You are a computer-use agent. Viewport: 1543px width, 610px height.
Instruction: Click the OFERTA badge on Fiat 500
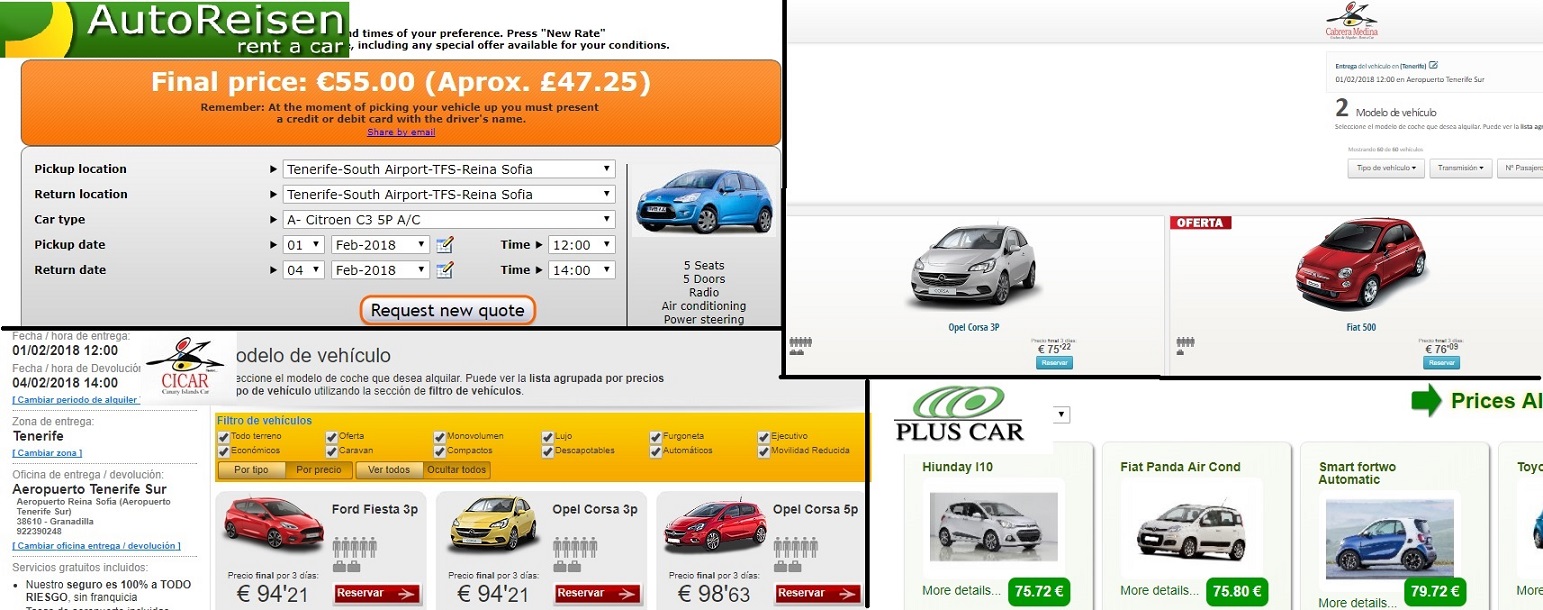click(x=1200, y=222)
